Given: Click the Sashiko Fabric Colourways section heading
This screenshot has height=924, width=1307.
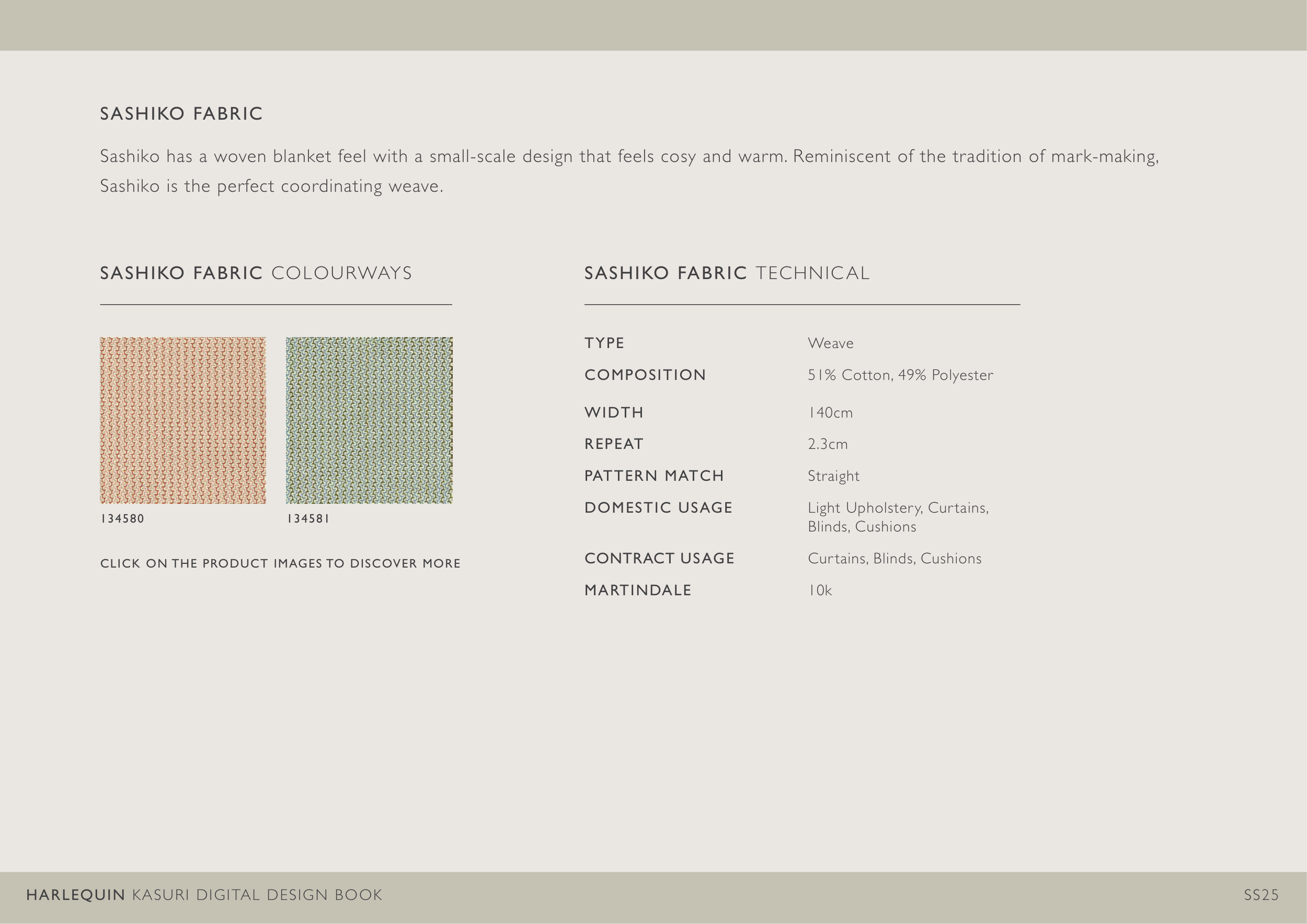Looking at the screenshot, I should [256, 273].
